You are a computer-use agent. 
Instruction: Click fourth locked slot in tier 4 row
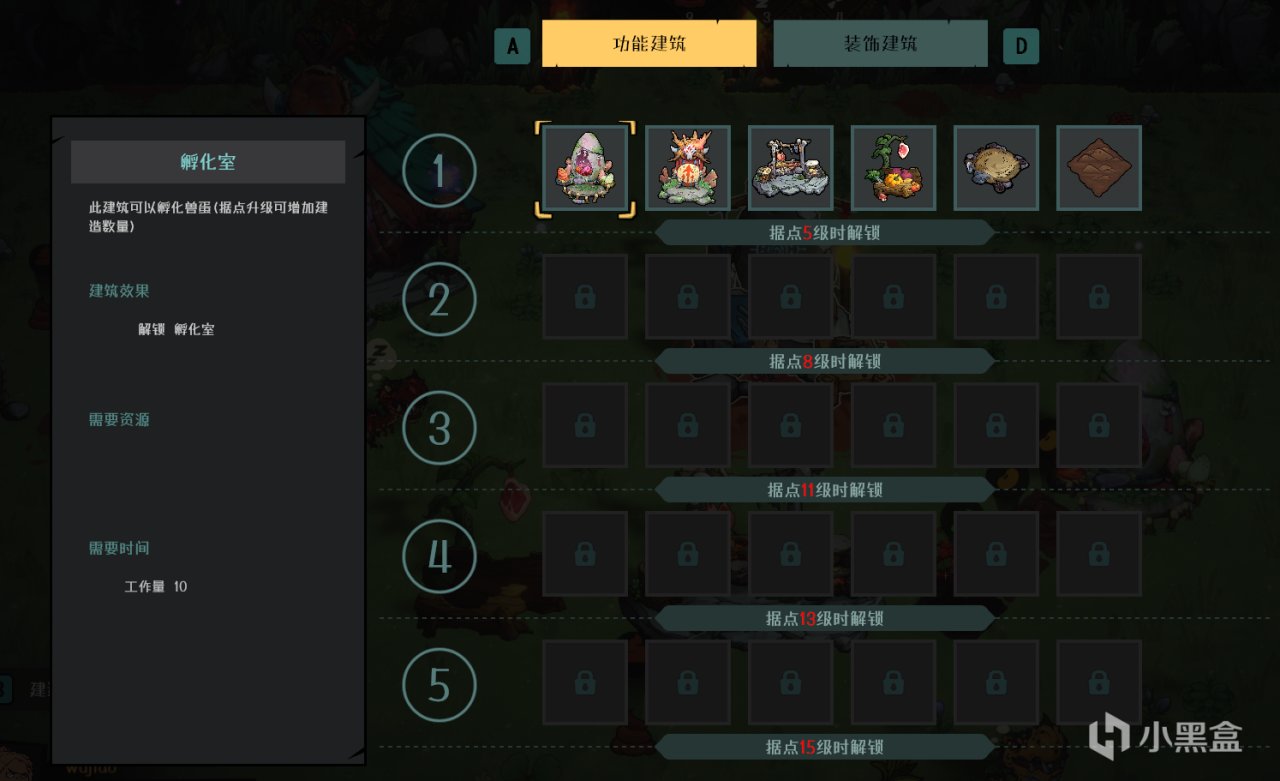tap(894, 554)
